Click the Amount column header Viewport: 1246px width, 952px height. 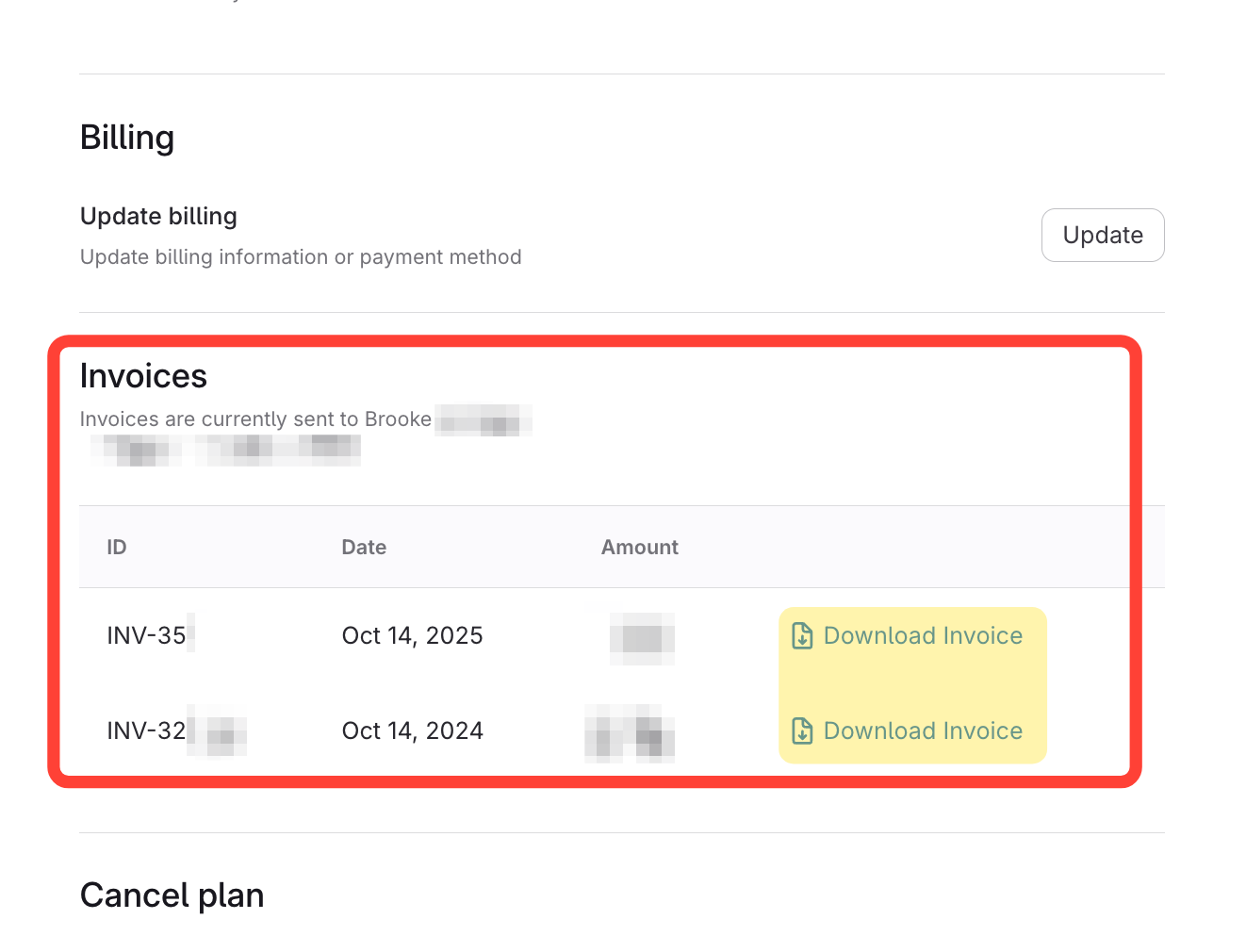(639, 548)
